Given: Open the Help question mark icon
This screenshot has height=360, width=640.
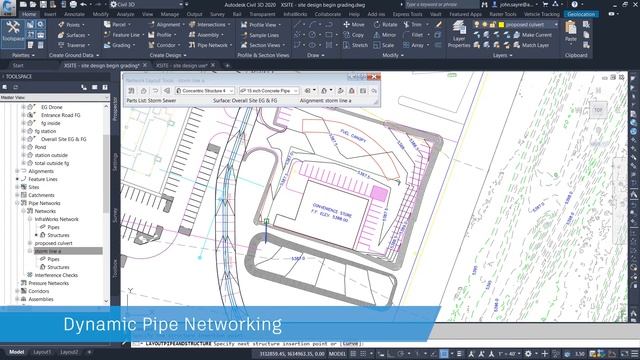Looking at the screenshot, I should tap(574, 4).
